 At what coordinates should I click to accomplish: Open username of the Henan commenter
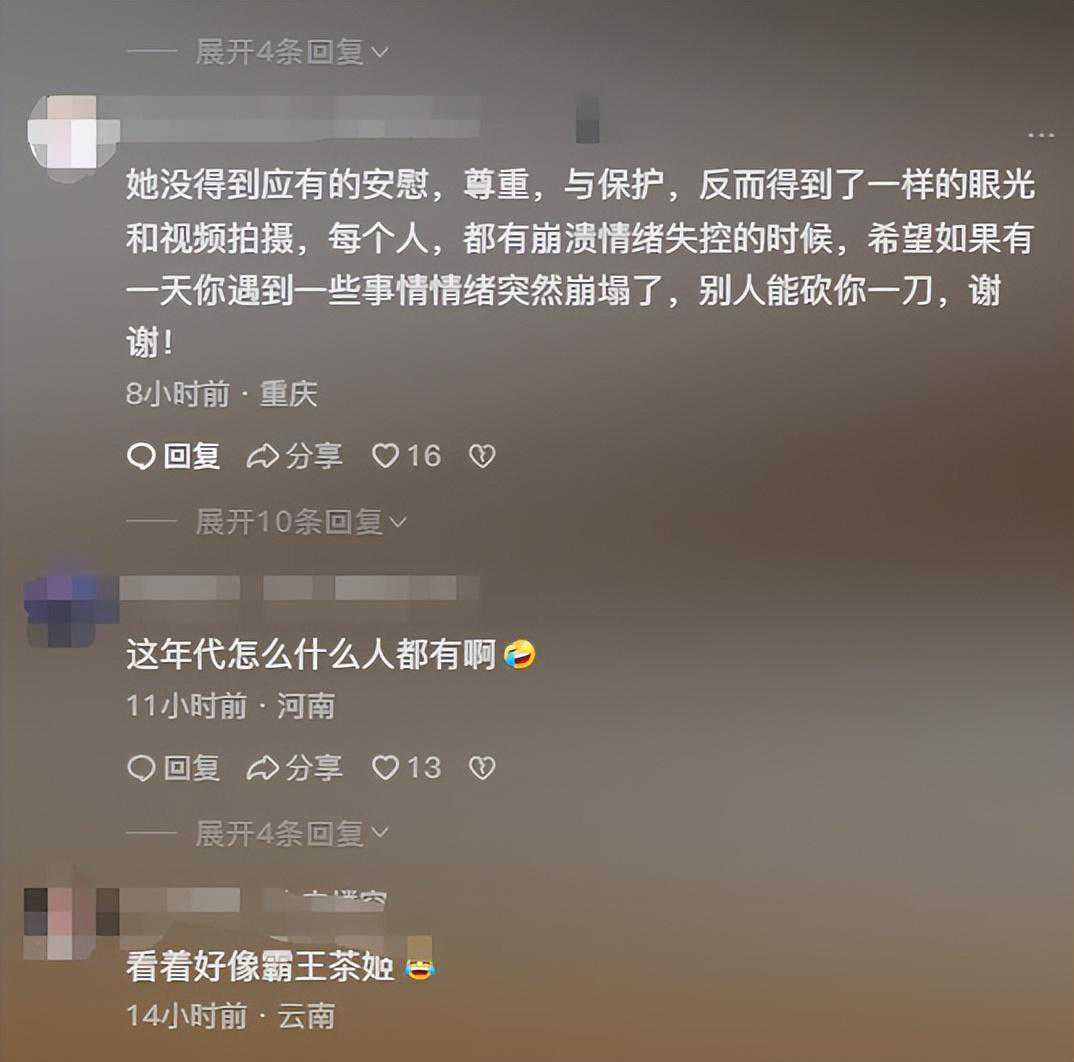coord(299,588)
